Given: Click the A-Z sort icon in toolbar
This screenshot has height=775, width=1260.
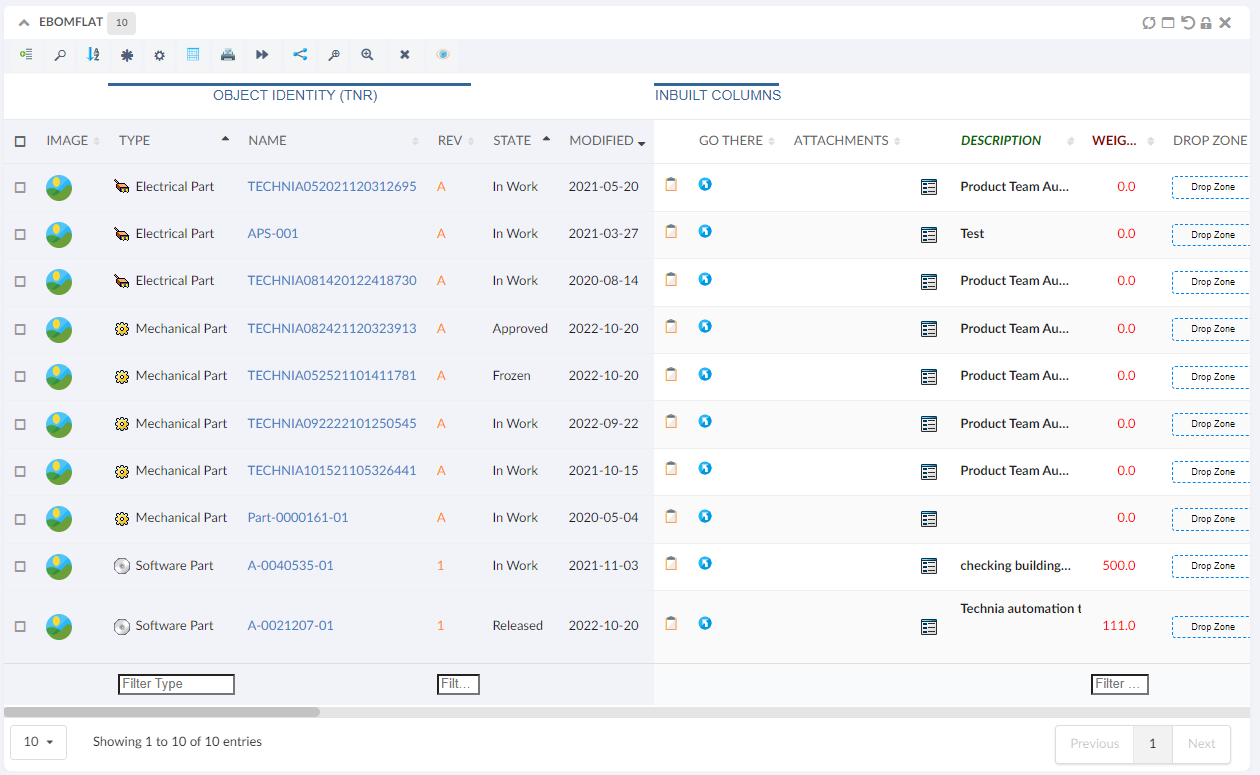Looking at the screenshot, I should point(93,55).
